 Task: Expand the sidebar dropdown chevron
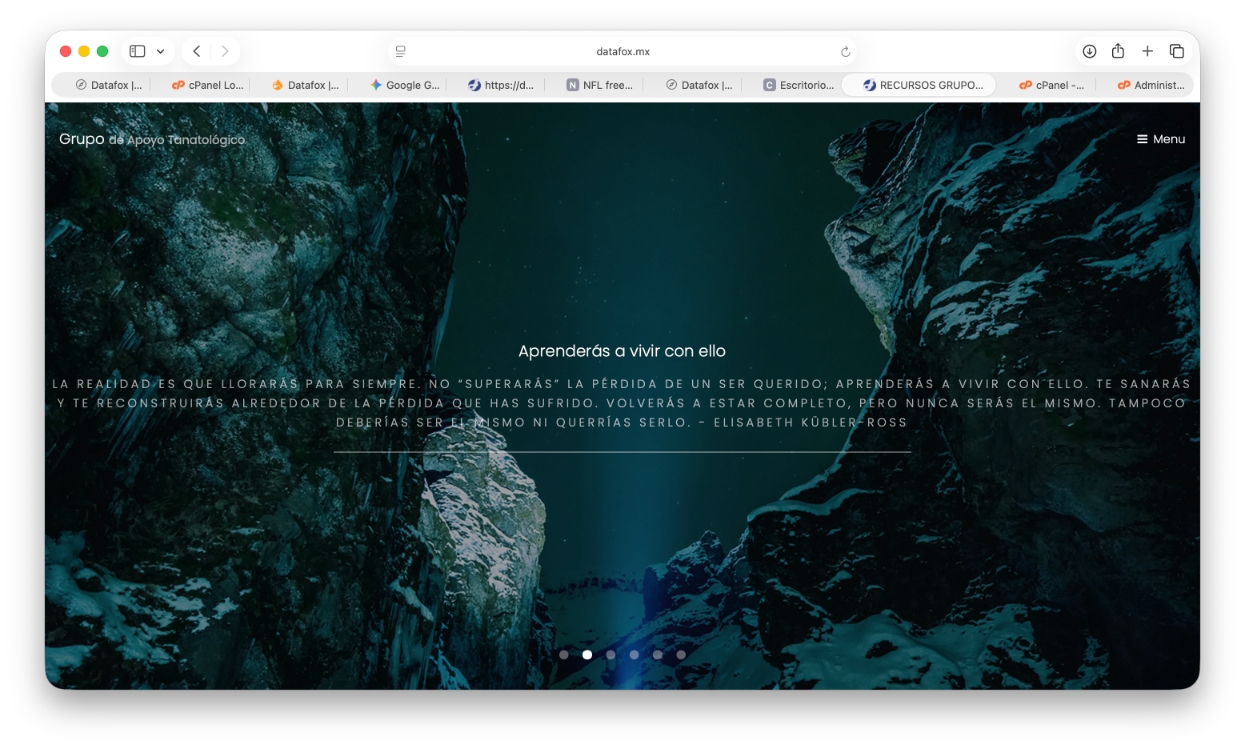[160, 51]
